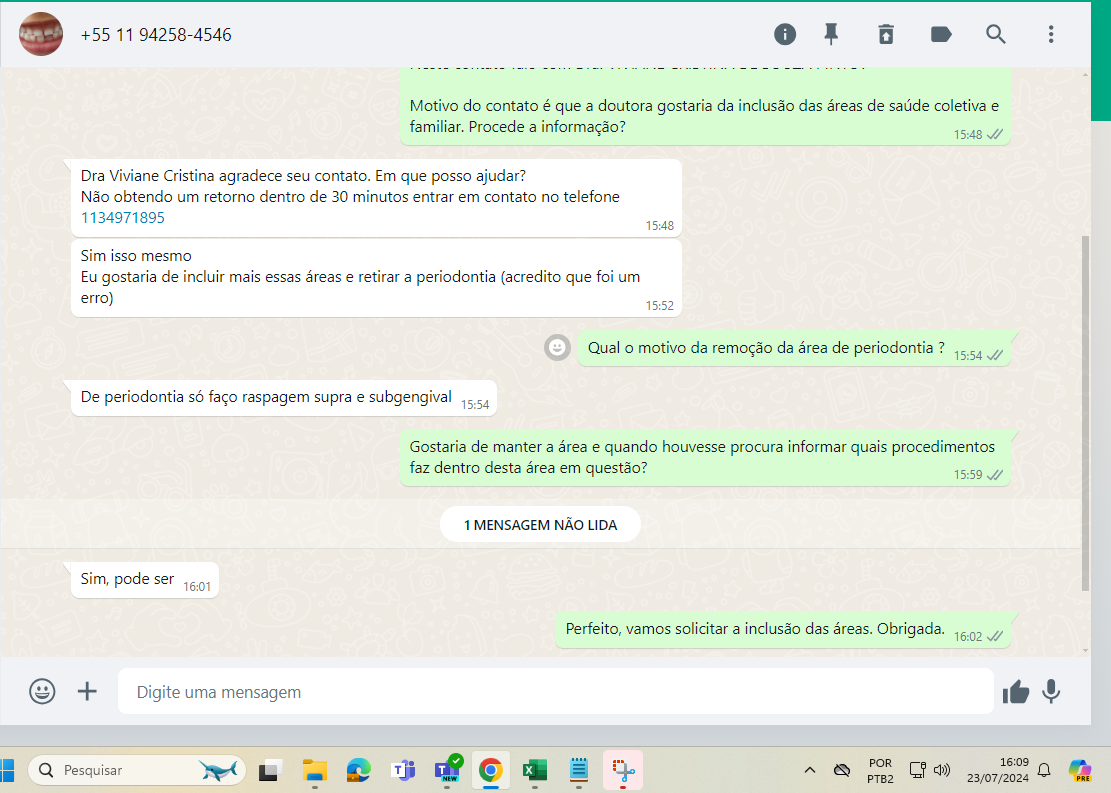Select the message 'Sim, pode ser'
The height and width of the screenshot is (793, 1111).
point(145,580)
